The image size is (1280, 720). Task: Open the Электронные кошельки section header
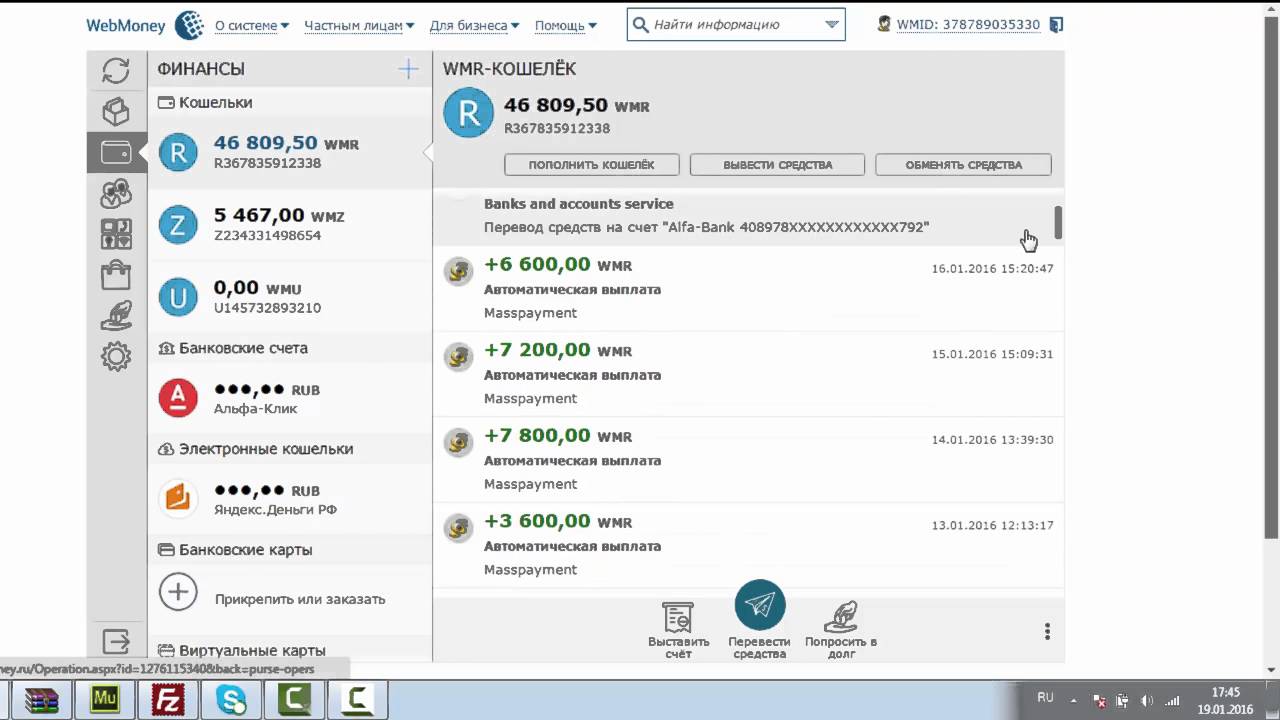290,449
